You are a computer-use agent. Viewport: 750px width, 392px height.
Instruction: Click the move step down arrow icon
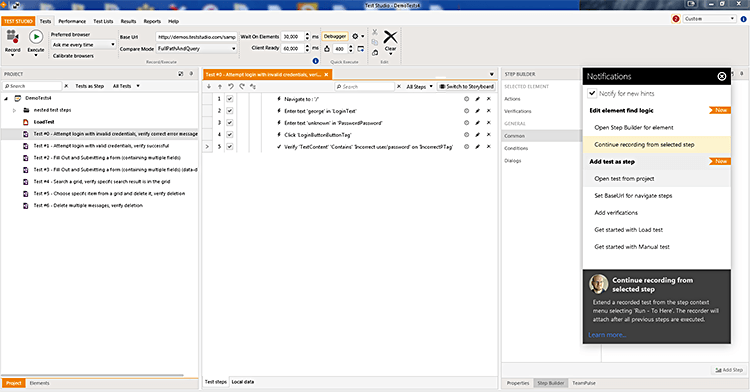[x=209, y=87]
